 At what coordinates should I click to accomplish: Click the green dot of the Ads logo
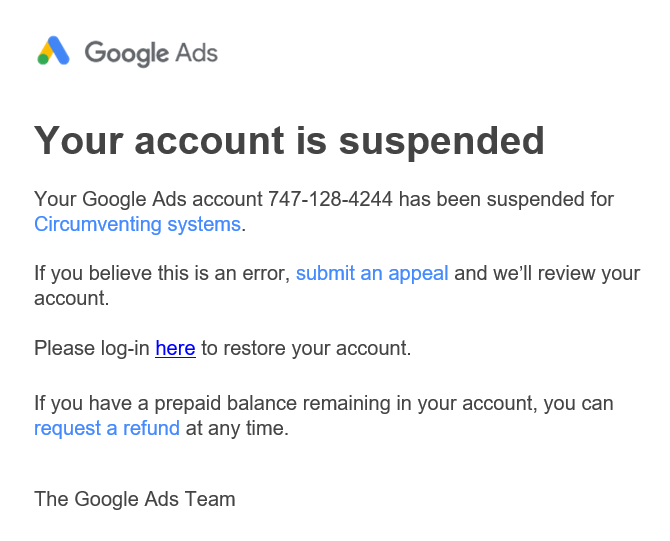point(43,59)
